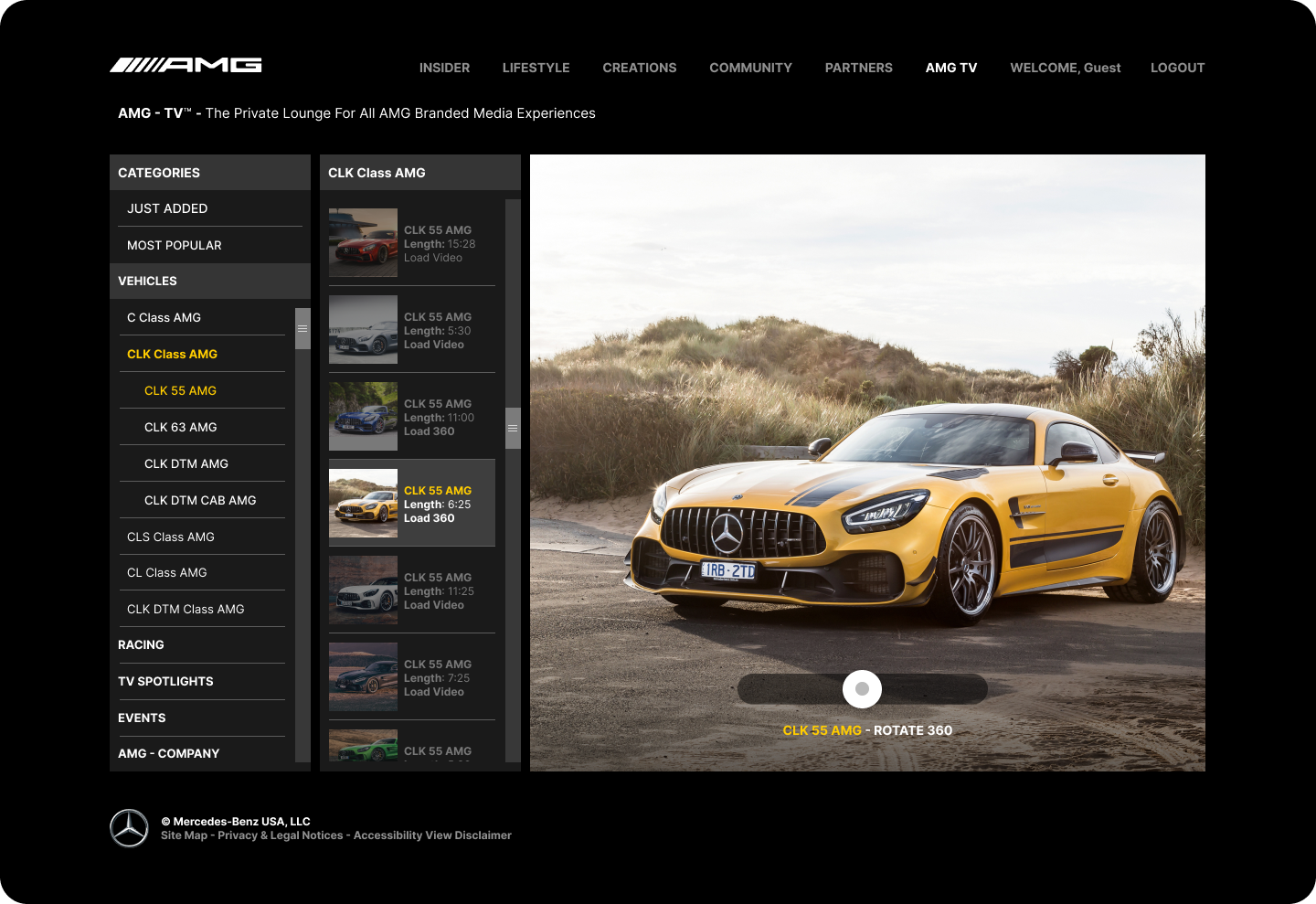Navigate to PARTNERS
This screenshot has width=1316, height=904.
pyautogui.click(x=858, y=68)
